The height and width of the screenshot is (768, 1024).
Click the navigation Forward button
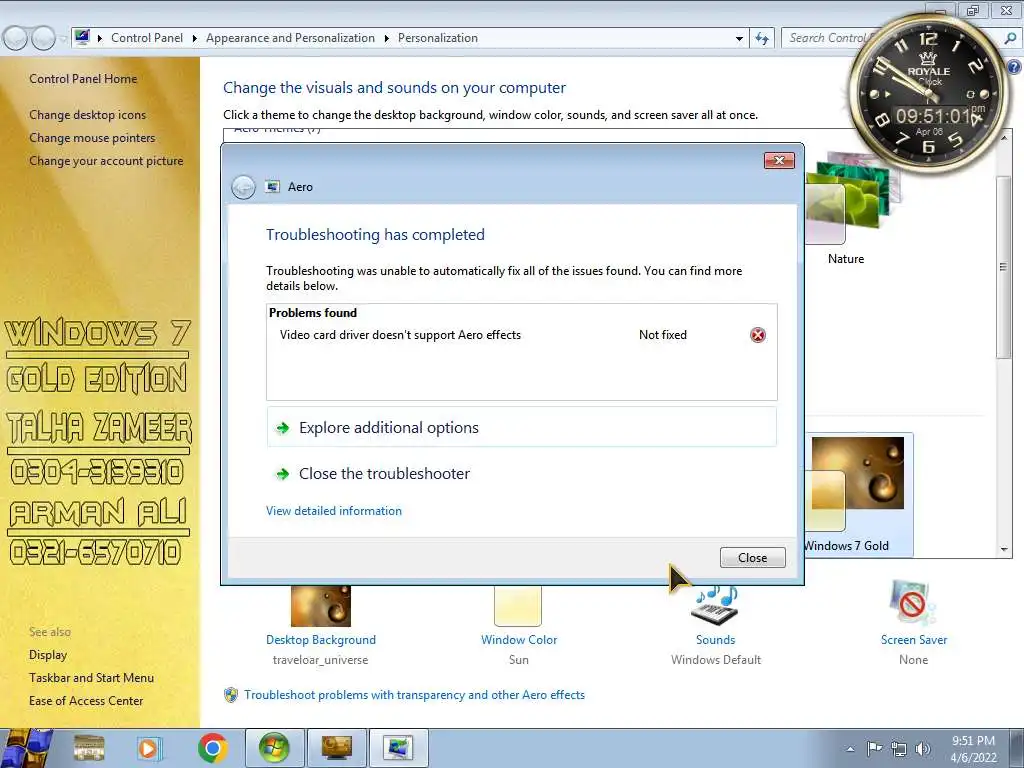pyautogui.click(x=44, y=39)
